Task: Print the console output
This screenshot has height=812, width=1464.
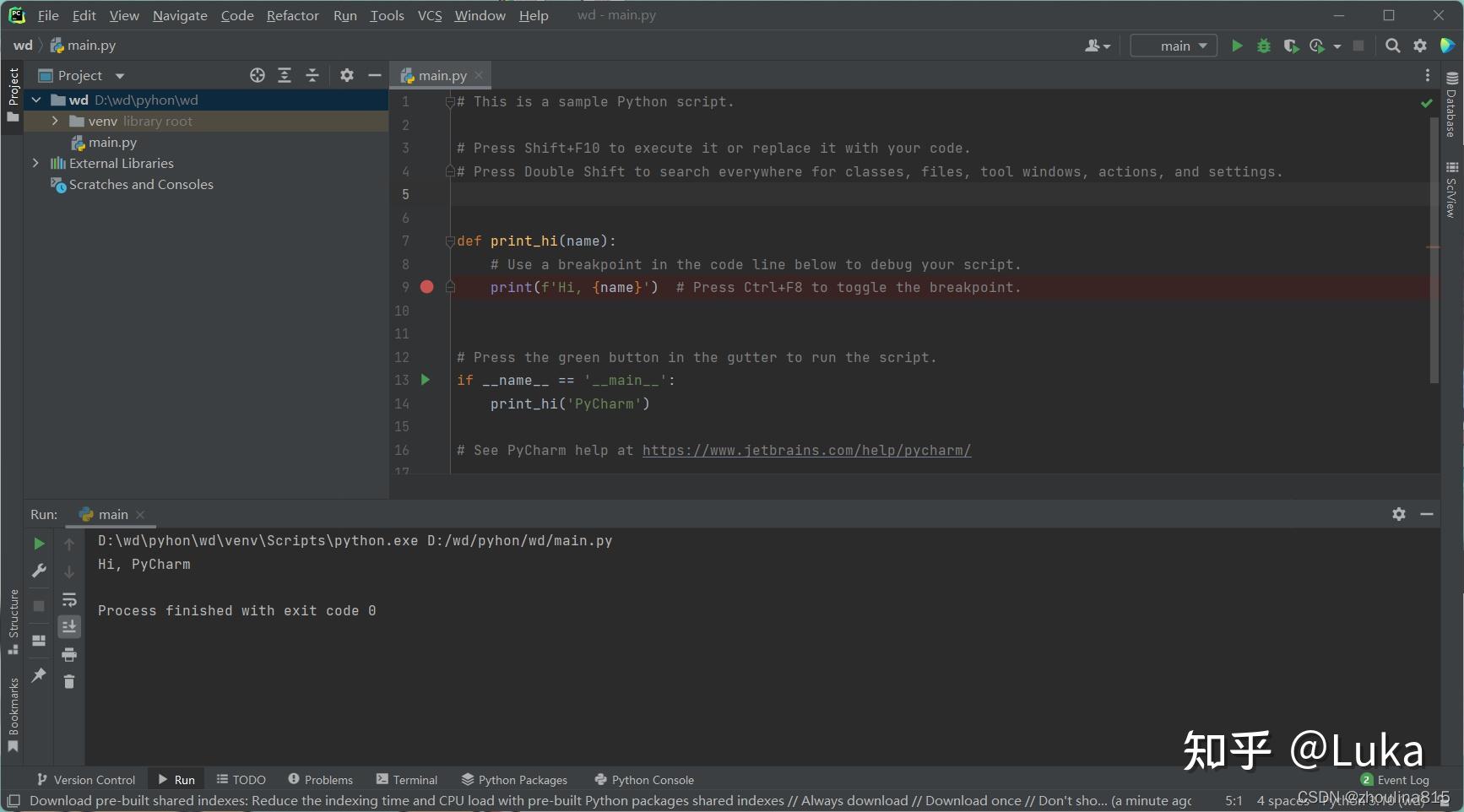Action: coord(69,654)
